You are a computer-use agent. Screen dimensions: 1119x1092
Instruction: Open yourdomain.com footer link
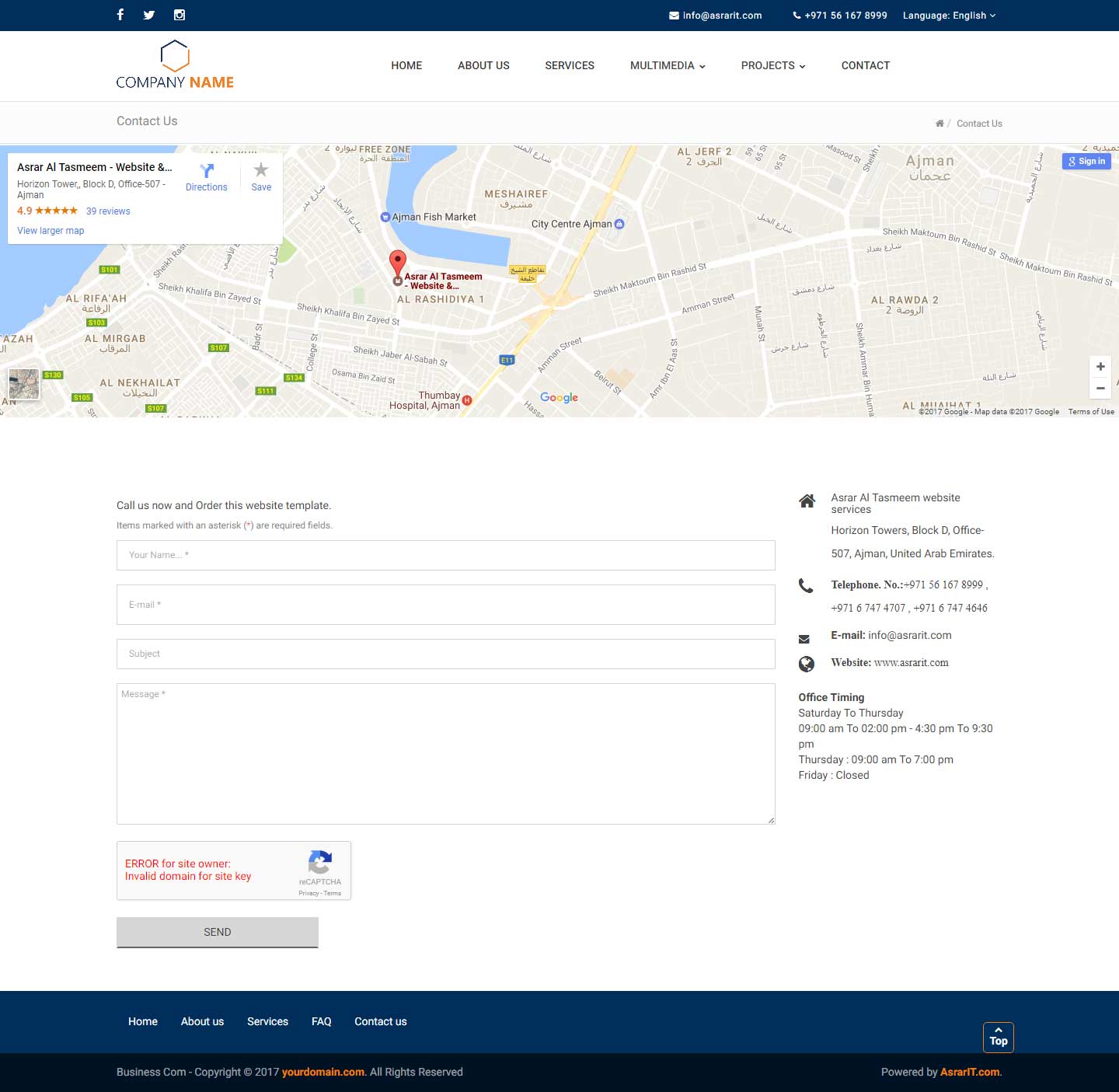323,1072
